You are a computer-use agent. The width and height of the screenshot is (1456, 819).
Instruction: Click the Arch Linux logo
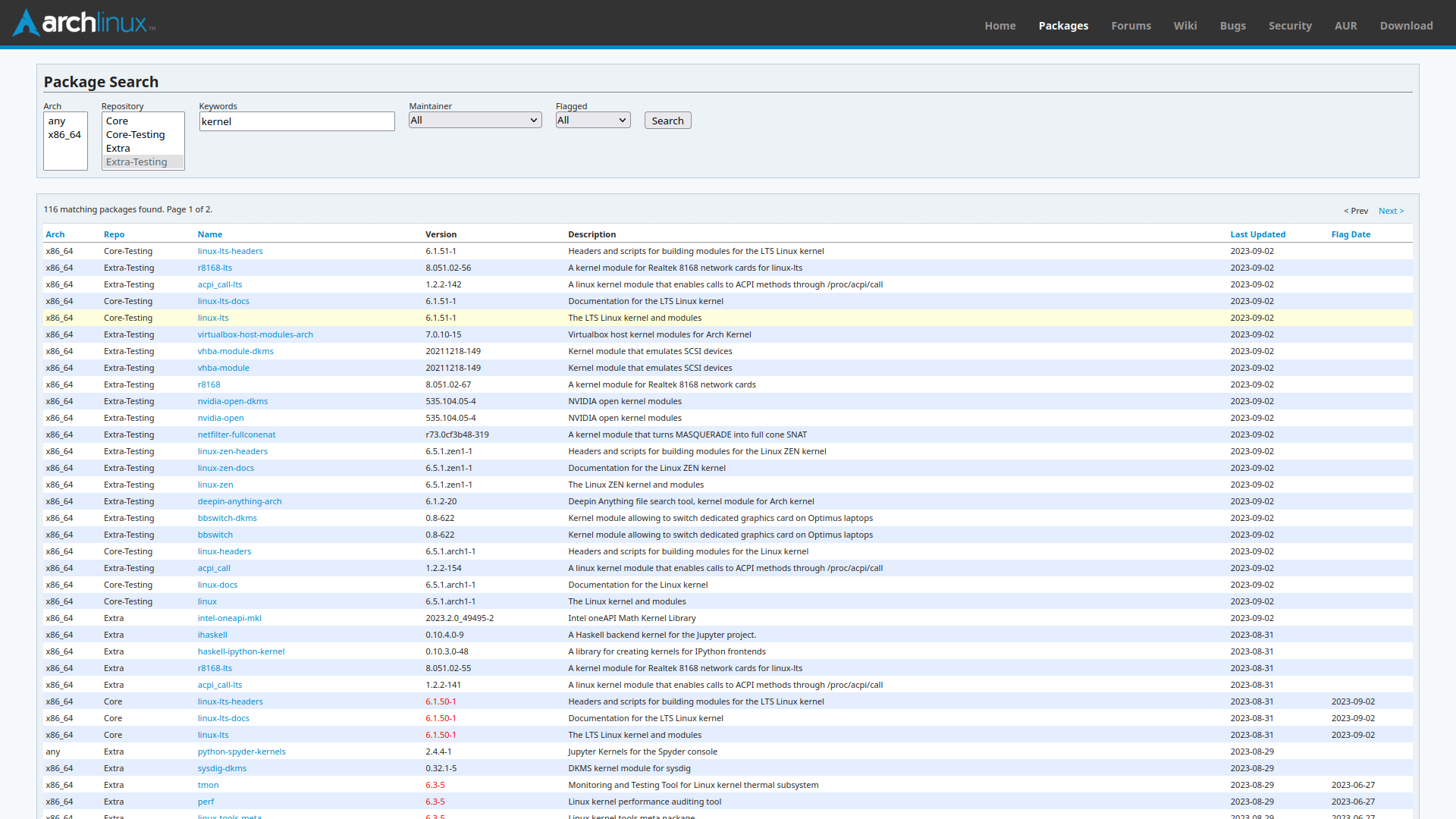click(84, 23)
